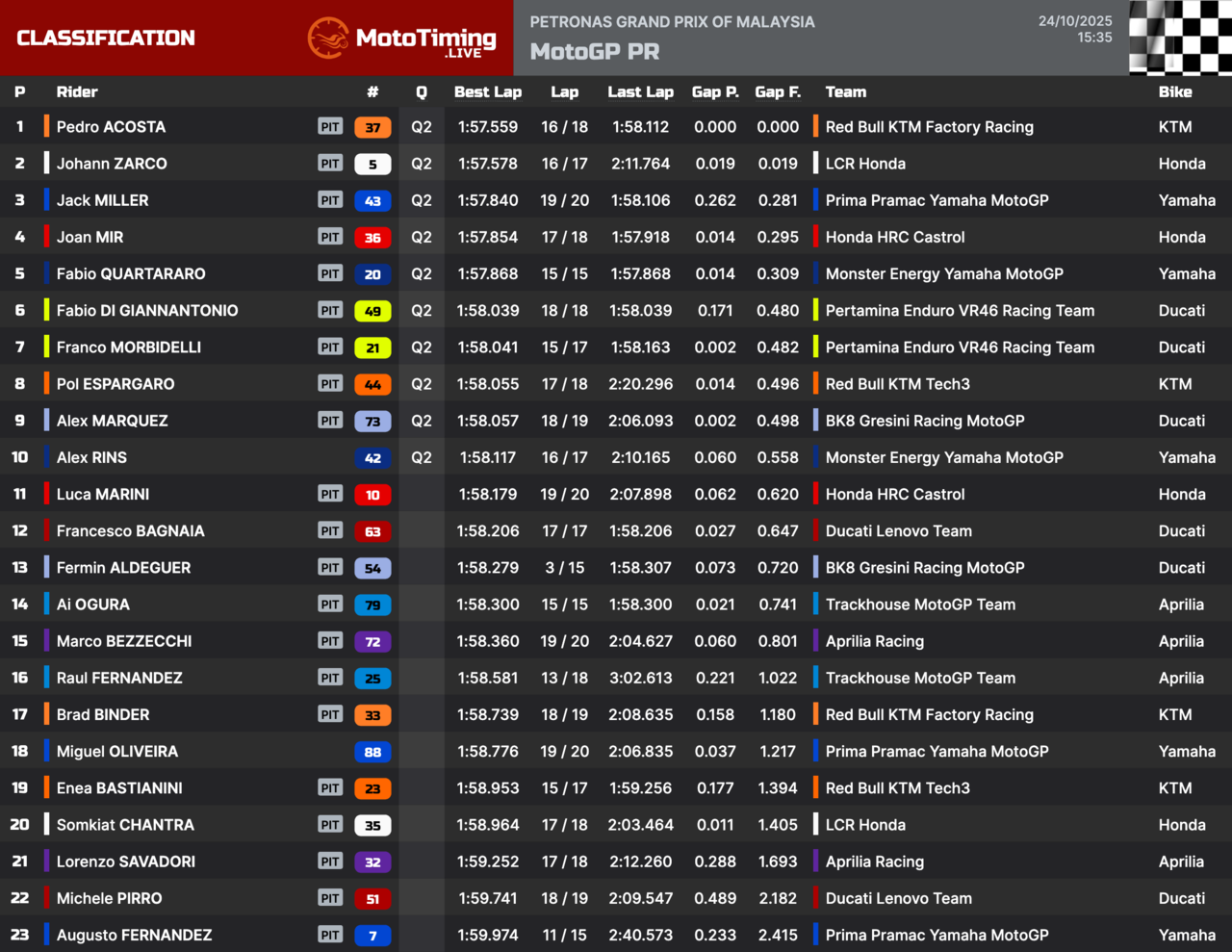Click the checkered flag icon
1232x952 pixels.
(x=1180, y=38)
